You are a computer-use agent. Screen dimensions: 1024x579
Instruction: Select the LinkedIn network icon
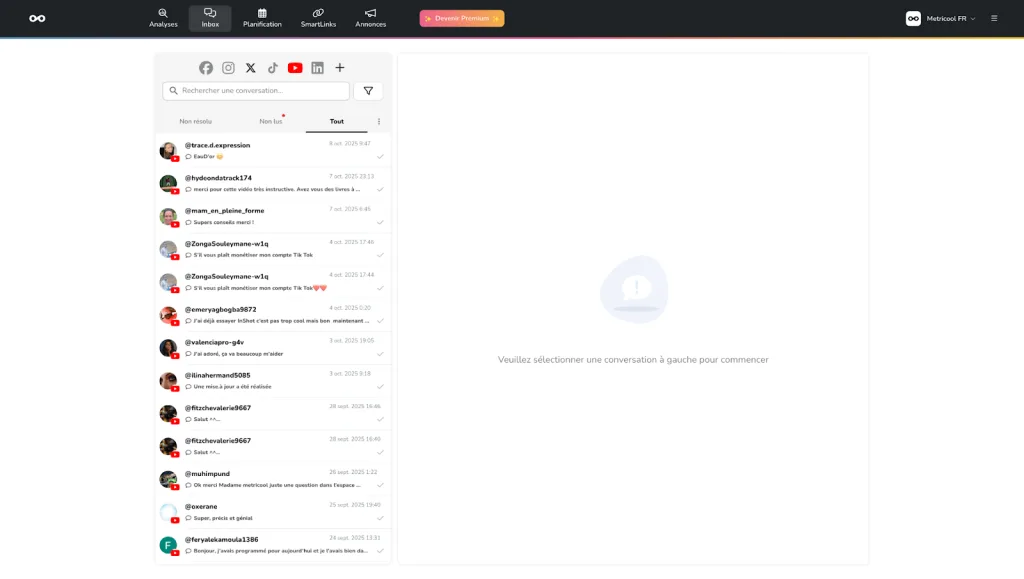tap(317, 68)
